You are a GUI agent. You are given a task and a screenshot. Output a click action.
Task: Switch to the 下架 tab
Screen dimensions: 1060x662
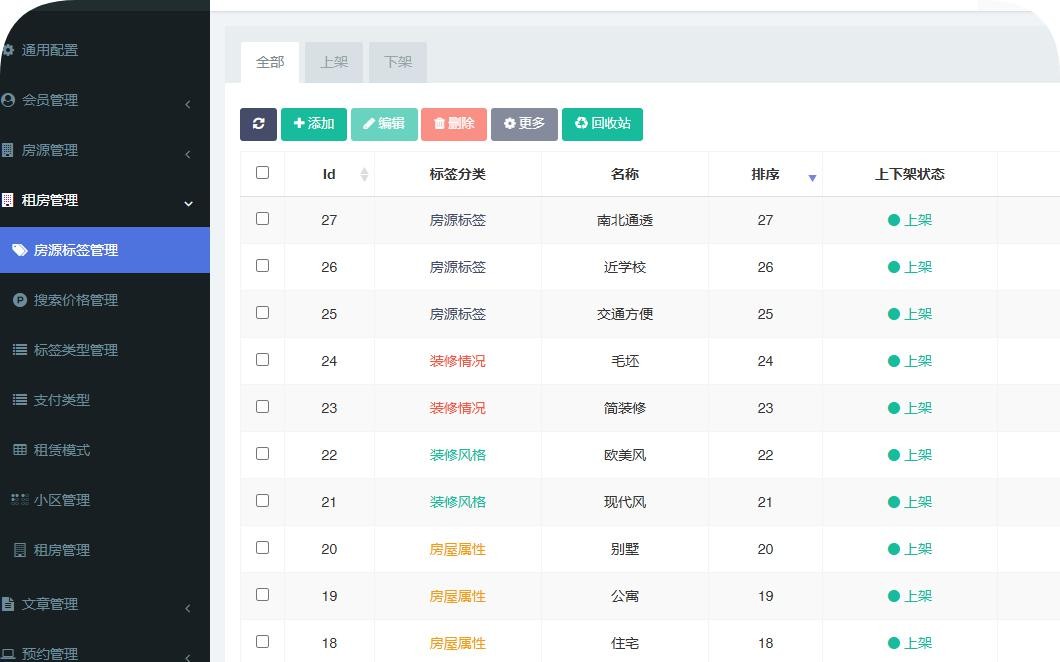point(398,62)
